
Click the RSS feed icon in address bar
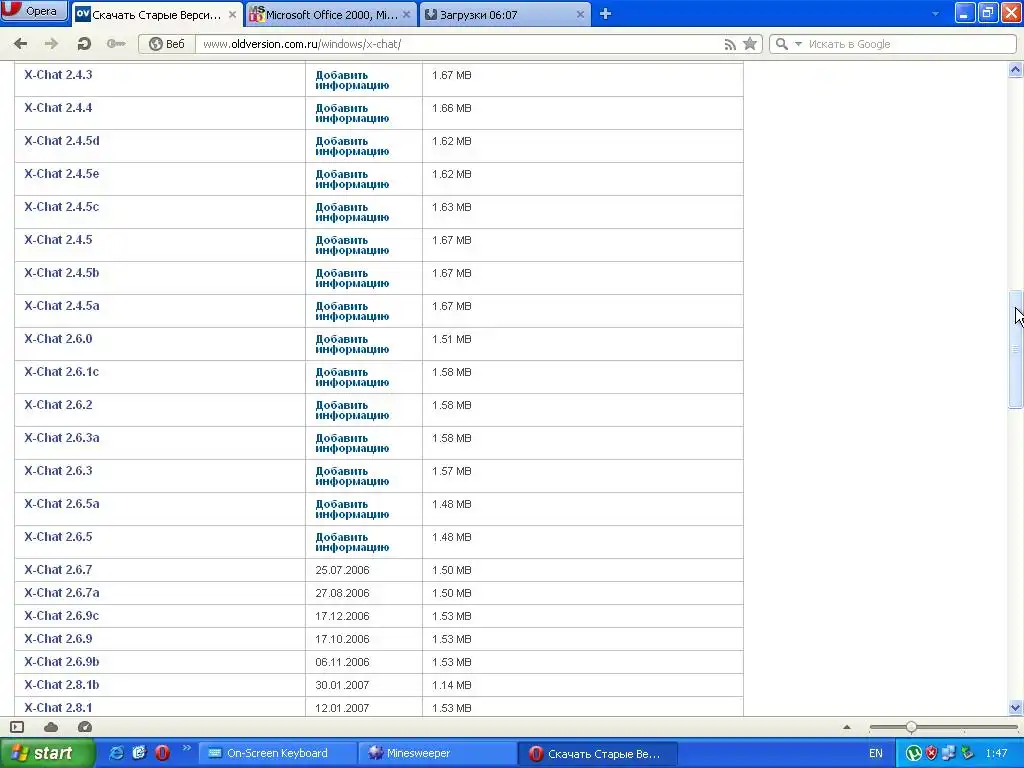[x=730, y=44]
